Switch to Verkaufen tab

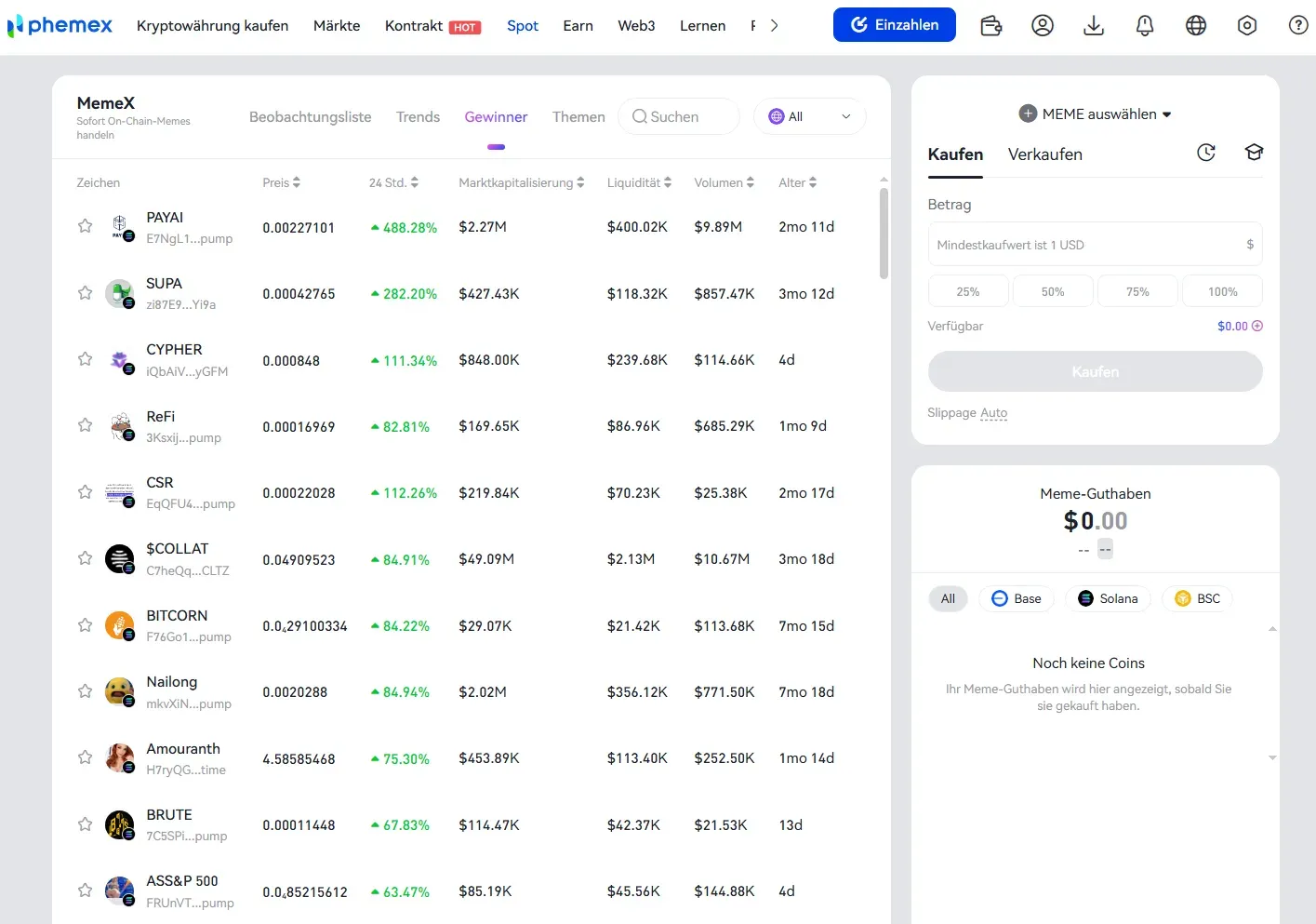point(1044,154)
